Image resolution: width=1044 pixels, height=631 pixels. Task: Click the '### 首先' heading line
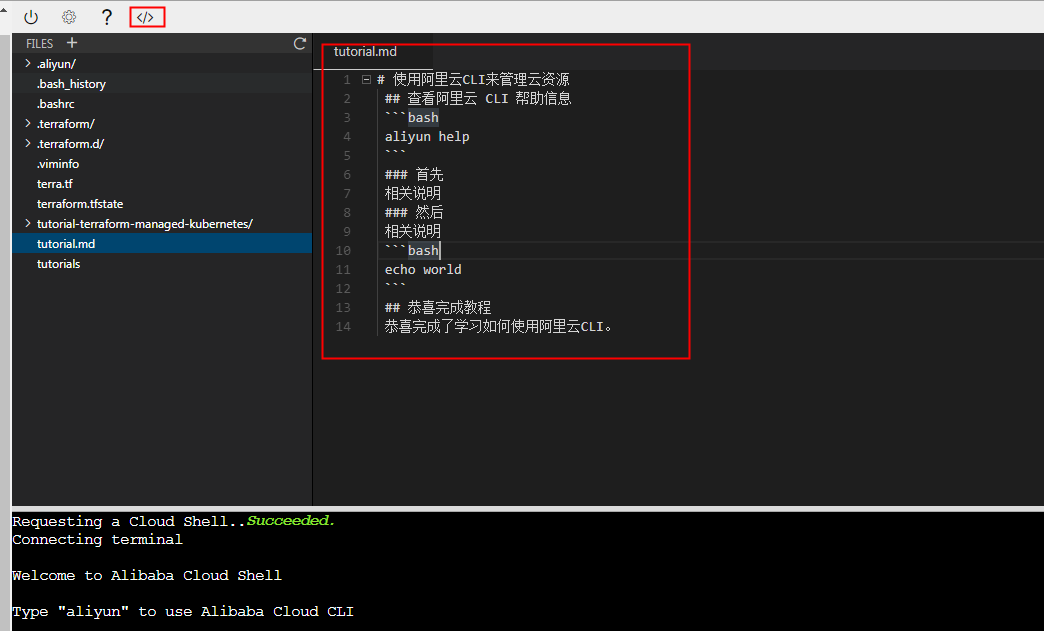[x=414, y=174]
